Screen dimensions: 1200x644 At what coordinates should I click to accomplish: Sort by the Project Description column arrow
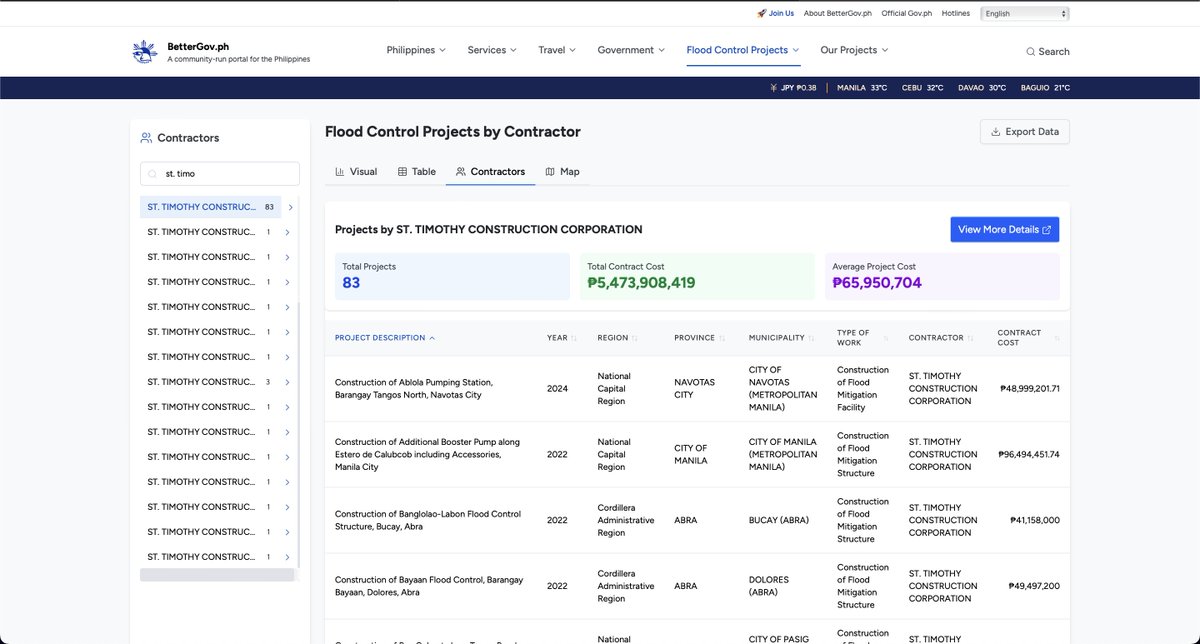(432, 338)
